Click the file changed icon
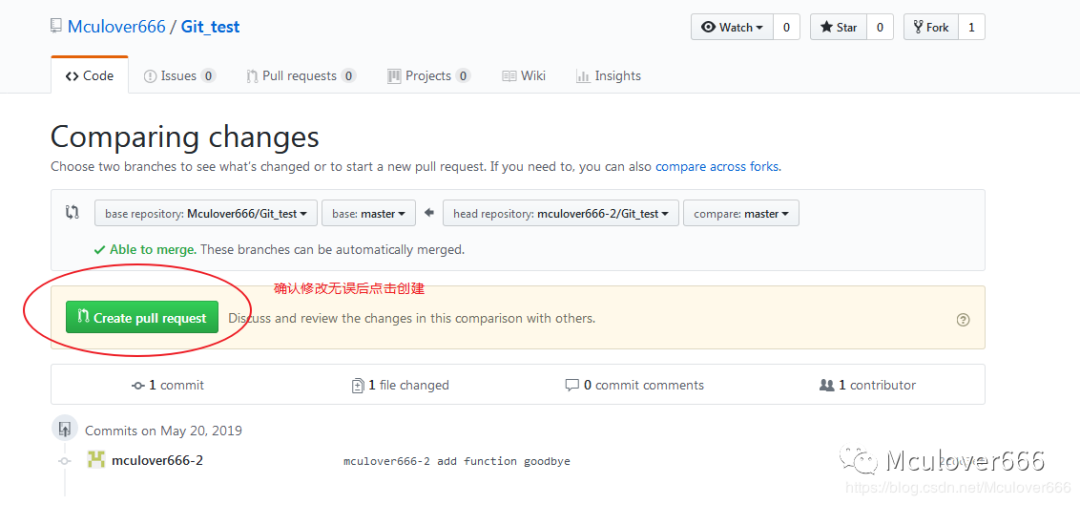1080x505 pixels. click(x=358, y=385)
